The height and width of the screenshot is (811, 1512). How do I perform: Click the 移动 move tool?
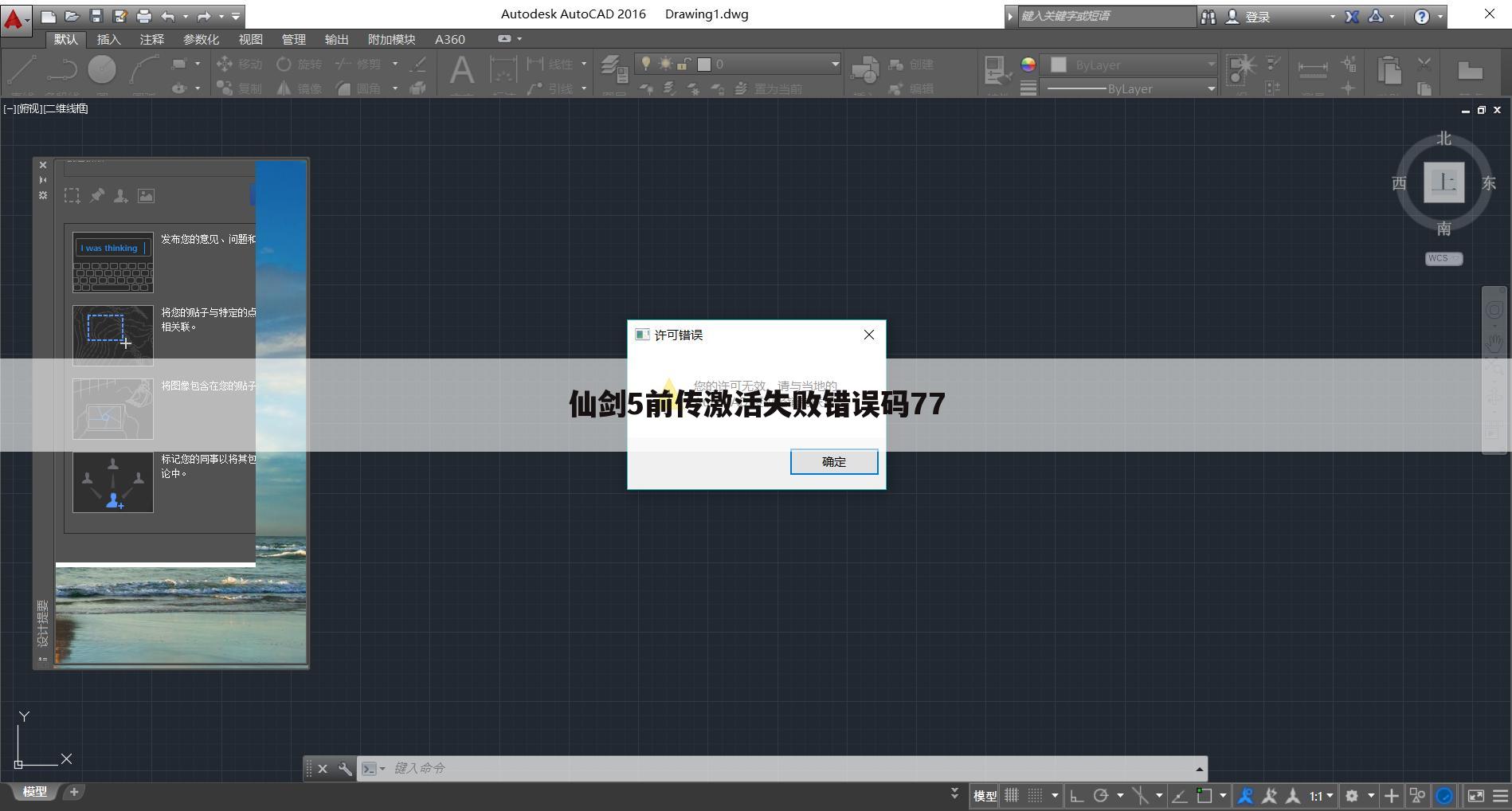coord(239,64)
